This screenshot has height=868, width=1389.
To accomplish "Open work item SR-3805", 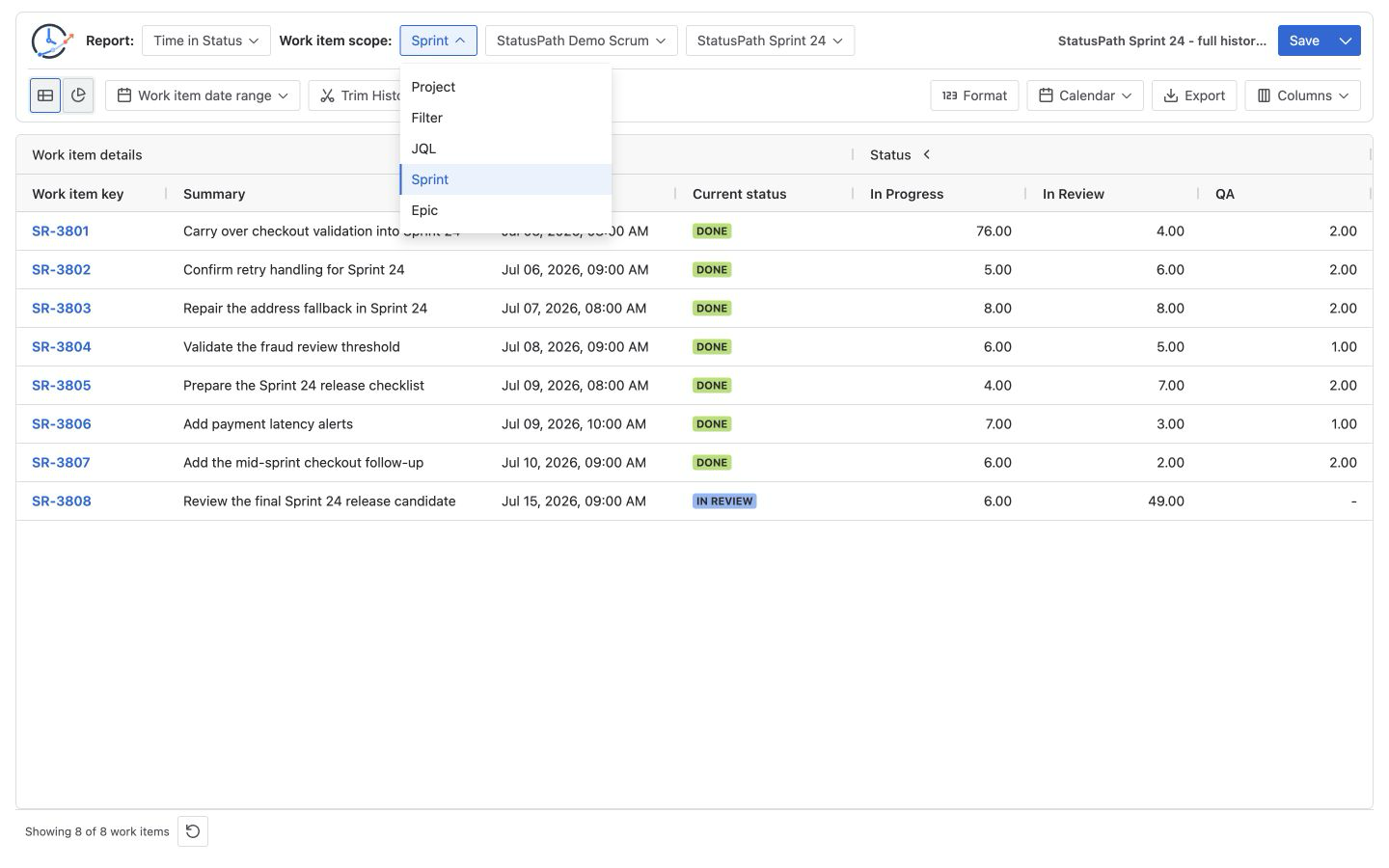I will 62,386.
